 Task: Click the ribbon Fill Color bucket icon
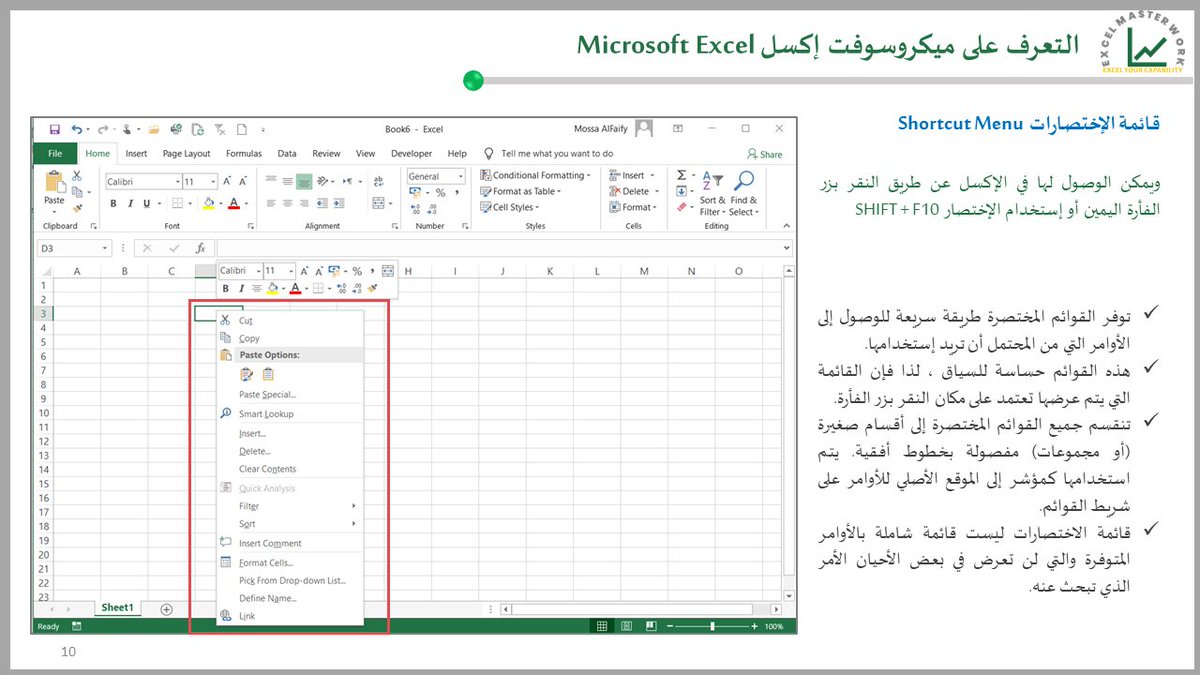[x=208, y=203]
